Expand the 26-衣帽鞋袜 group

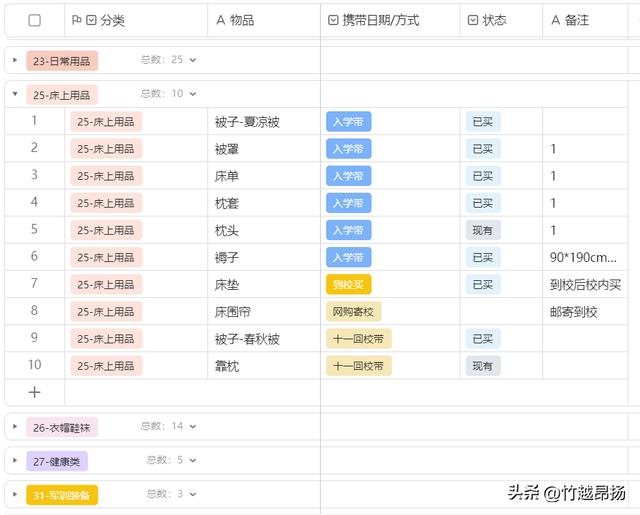tap(15, 426)
